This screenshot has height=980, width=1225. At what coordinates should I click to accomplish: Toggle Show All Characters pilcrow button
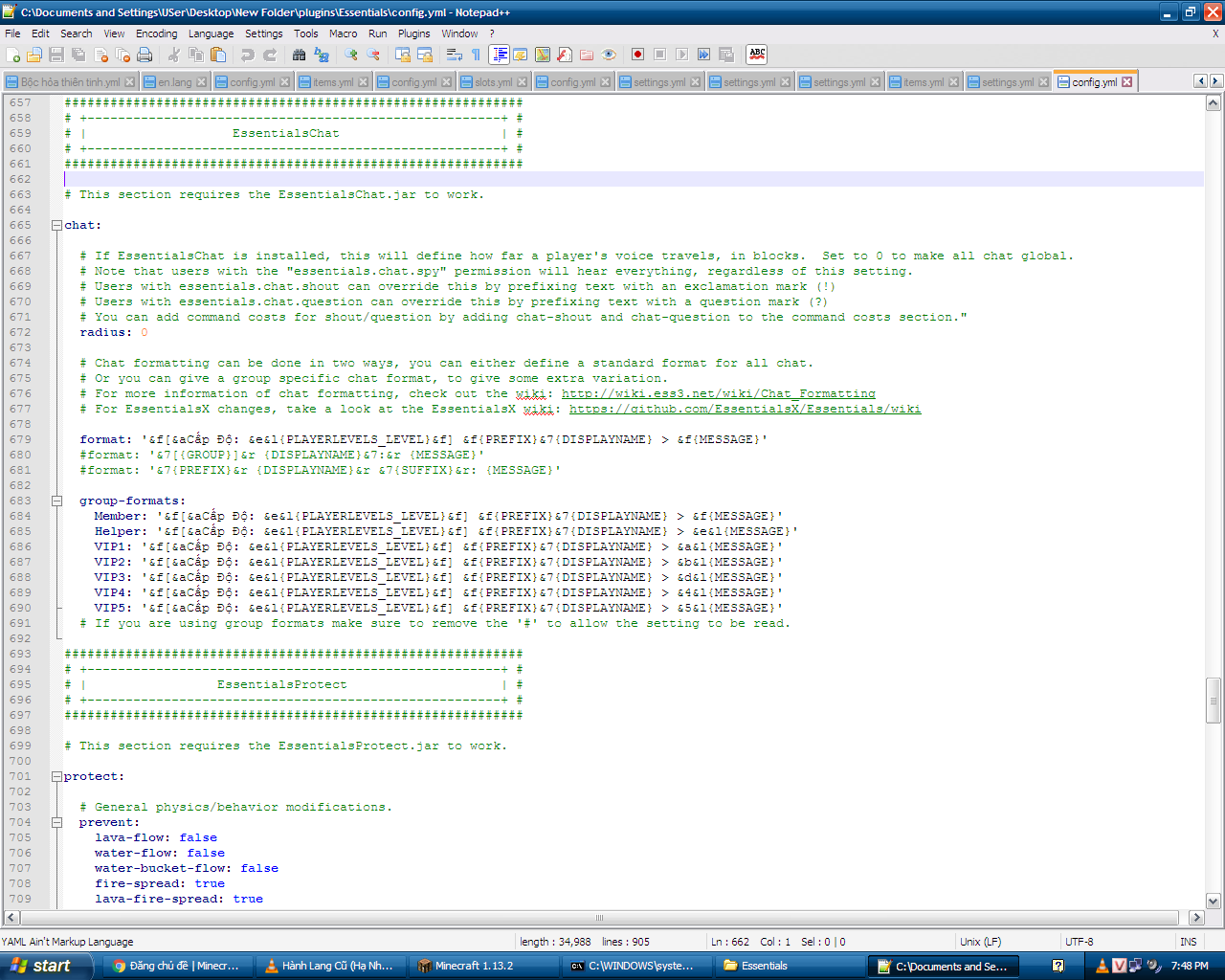(x=476, y=56)
